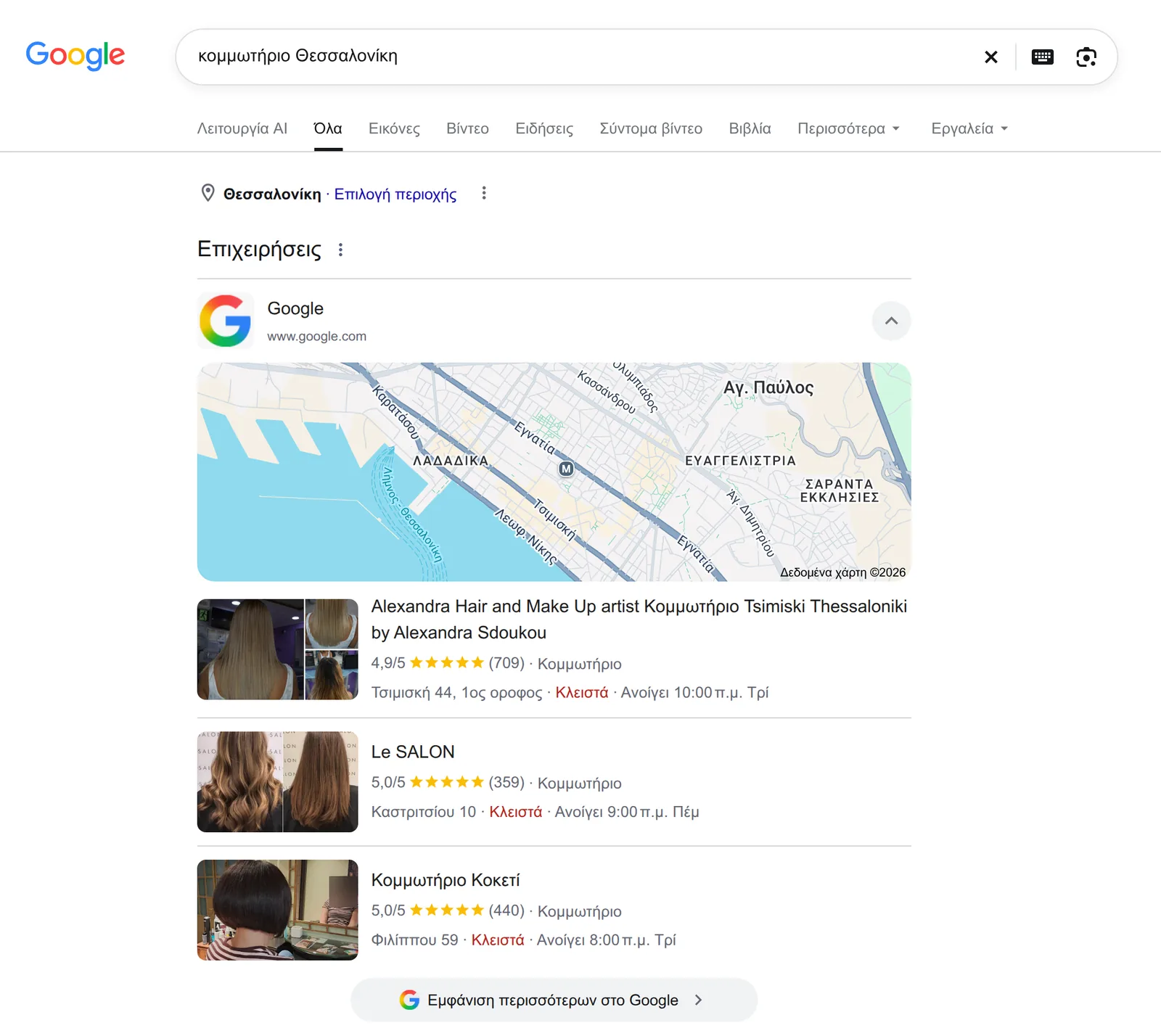The height and width of the screenshot is (1036, 1161).
Task: Click Le SALON (359) reviews rating
Action: pyautogui.click(x=448, y=782)
